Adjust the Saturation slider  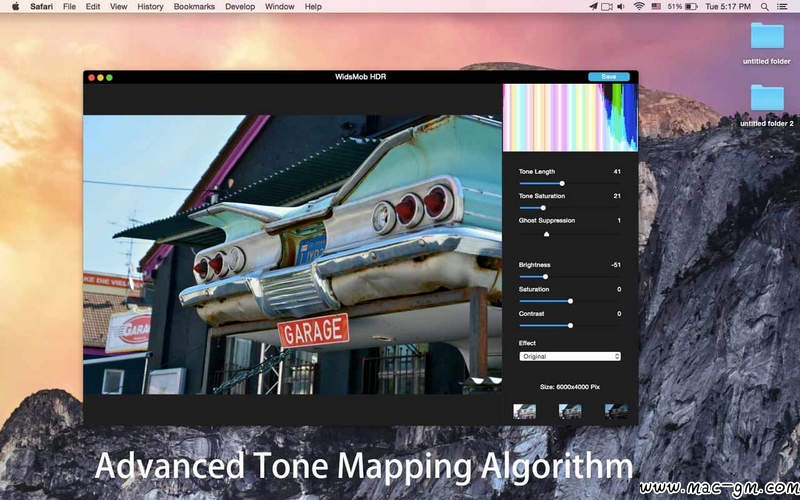click(x=570, y=301)
